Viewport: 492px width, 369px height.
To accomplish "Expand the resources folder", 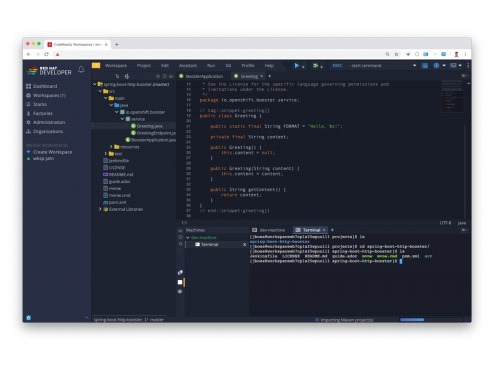I will pyautogui.click(x=111, y=147).
